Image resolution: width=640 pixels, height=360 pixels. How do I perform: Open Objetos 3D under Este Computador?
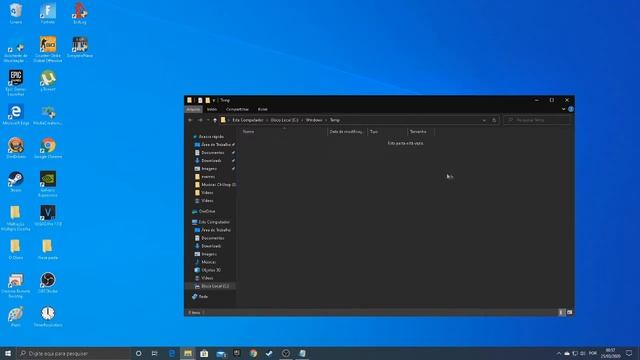click(x=211, y=270)
